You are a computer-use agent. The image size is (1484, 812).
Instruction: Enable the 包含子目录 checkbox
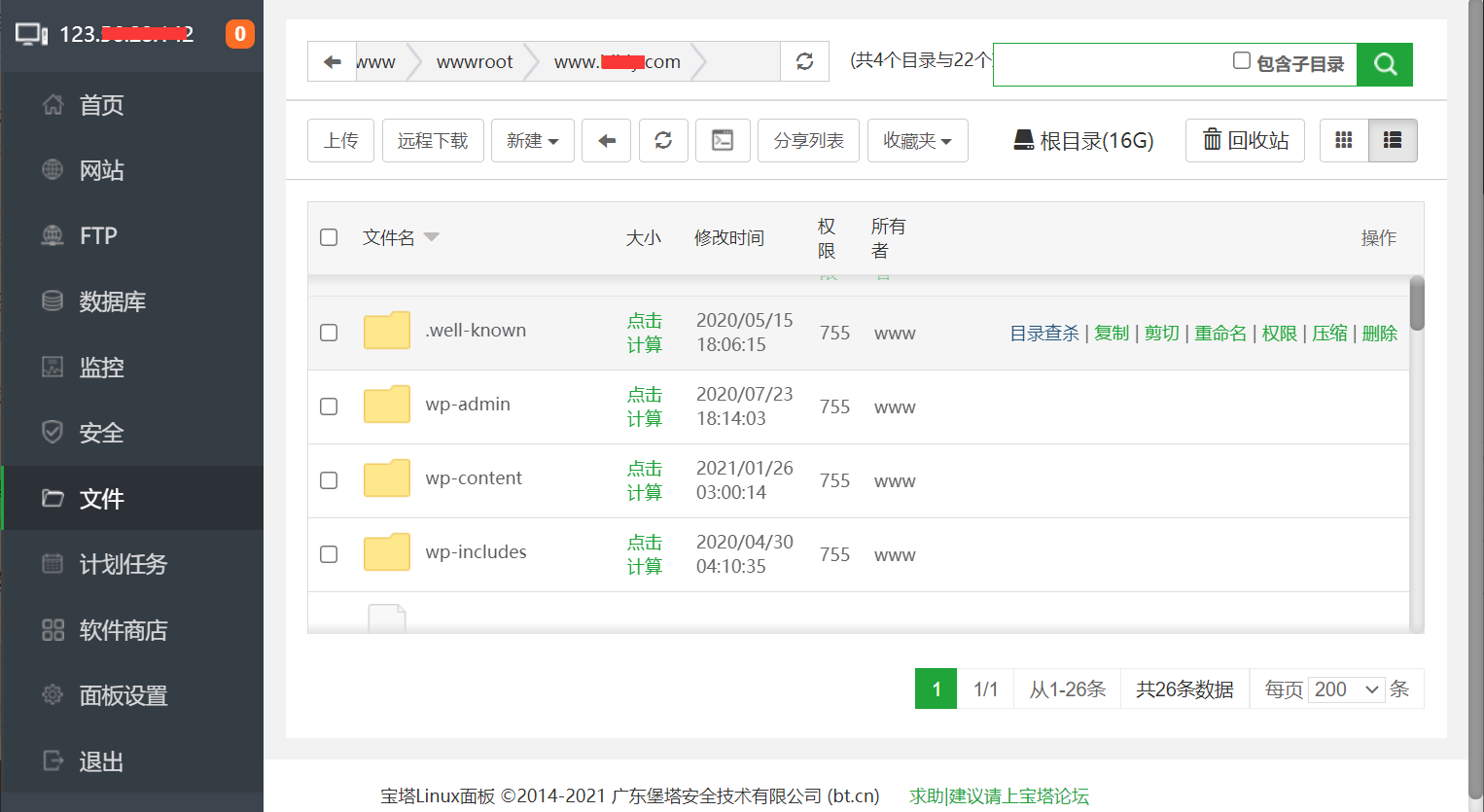[1241, 60]
